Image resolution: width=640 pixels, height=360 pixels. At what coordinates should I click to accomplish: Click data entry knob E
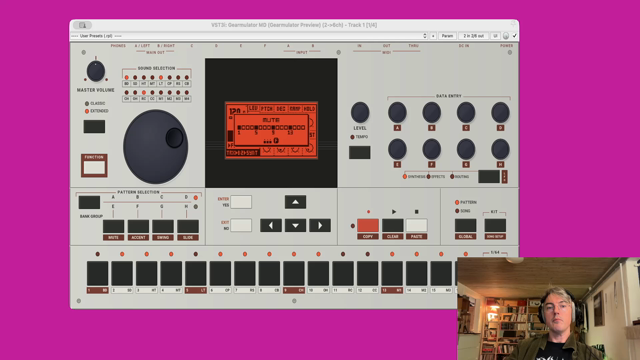point(397,149)
